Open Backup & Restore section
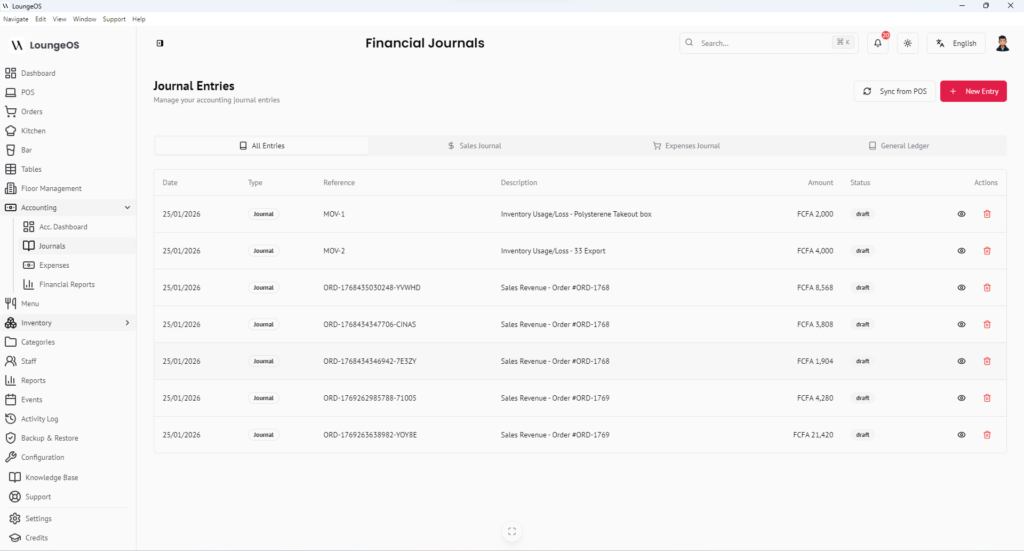This screenshot has width=1024, height=551. tap(49, 438)
